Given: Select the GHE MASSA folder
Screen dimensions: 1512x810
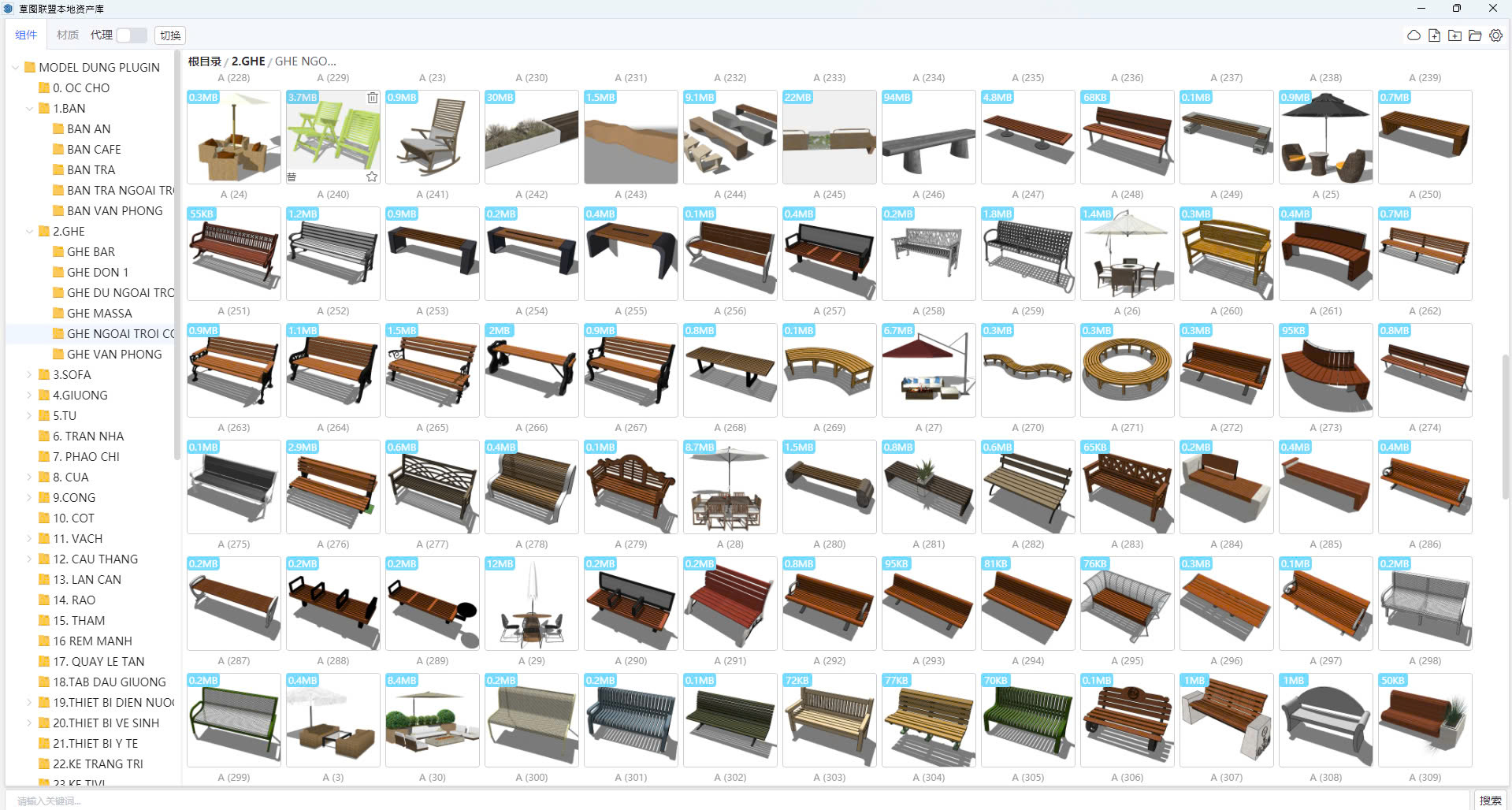Looking at the screenshot, I should [99, 314].
